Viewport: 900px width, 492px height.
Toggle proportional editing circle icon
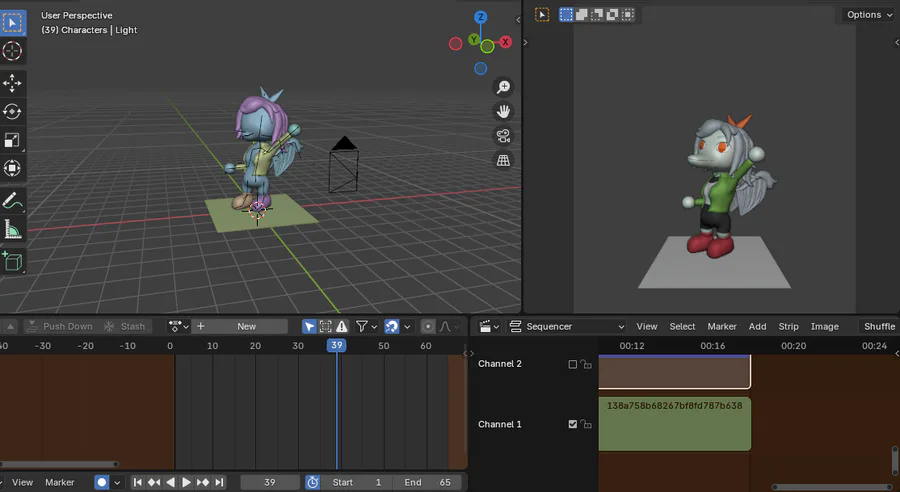tap(428, 327)
